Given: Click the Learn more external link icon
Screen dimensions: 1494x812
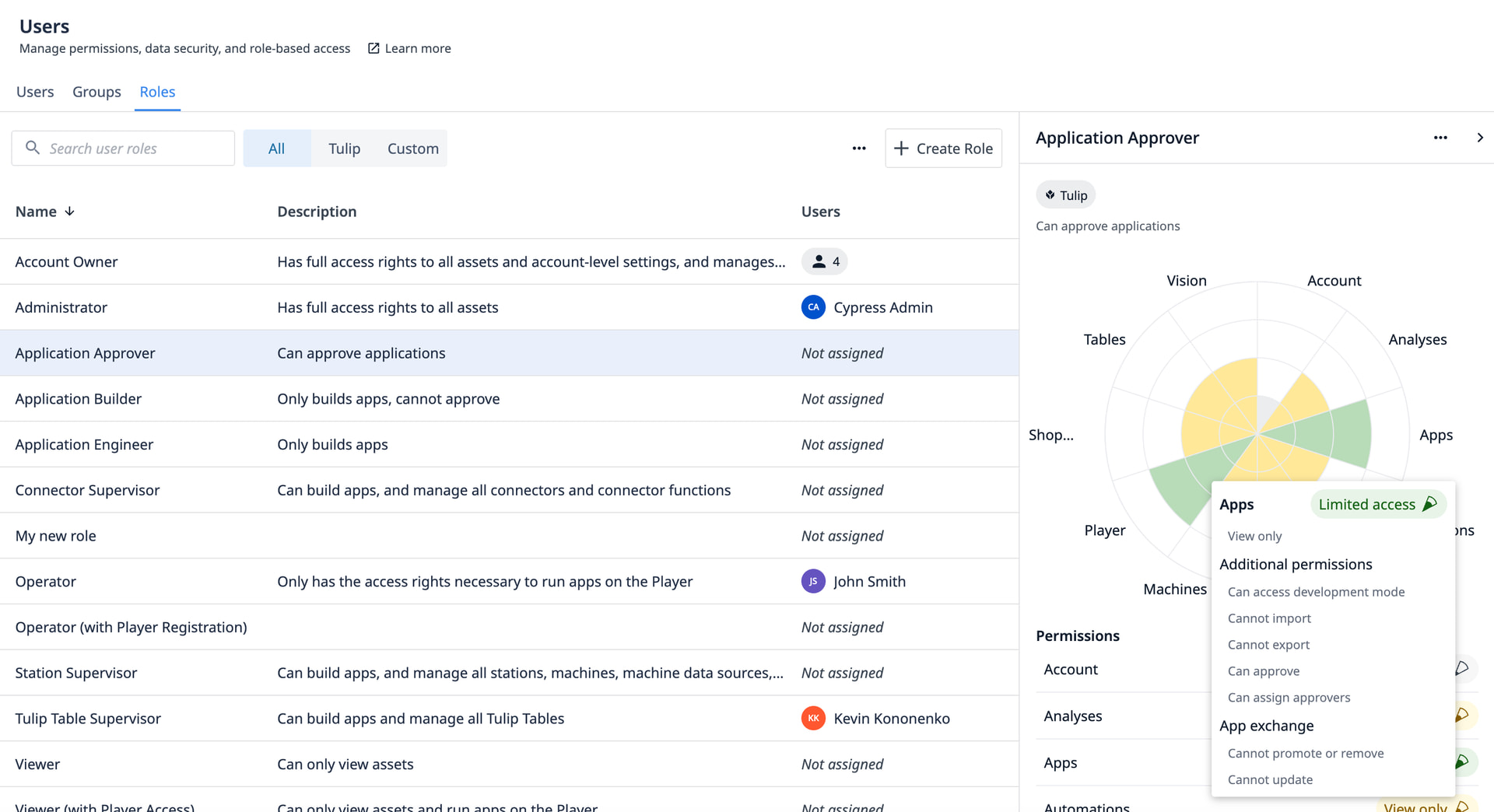Looking at the screenshot, I should click(373, 48).
